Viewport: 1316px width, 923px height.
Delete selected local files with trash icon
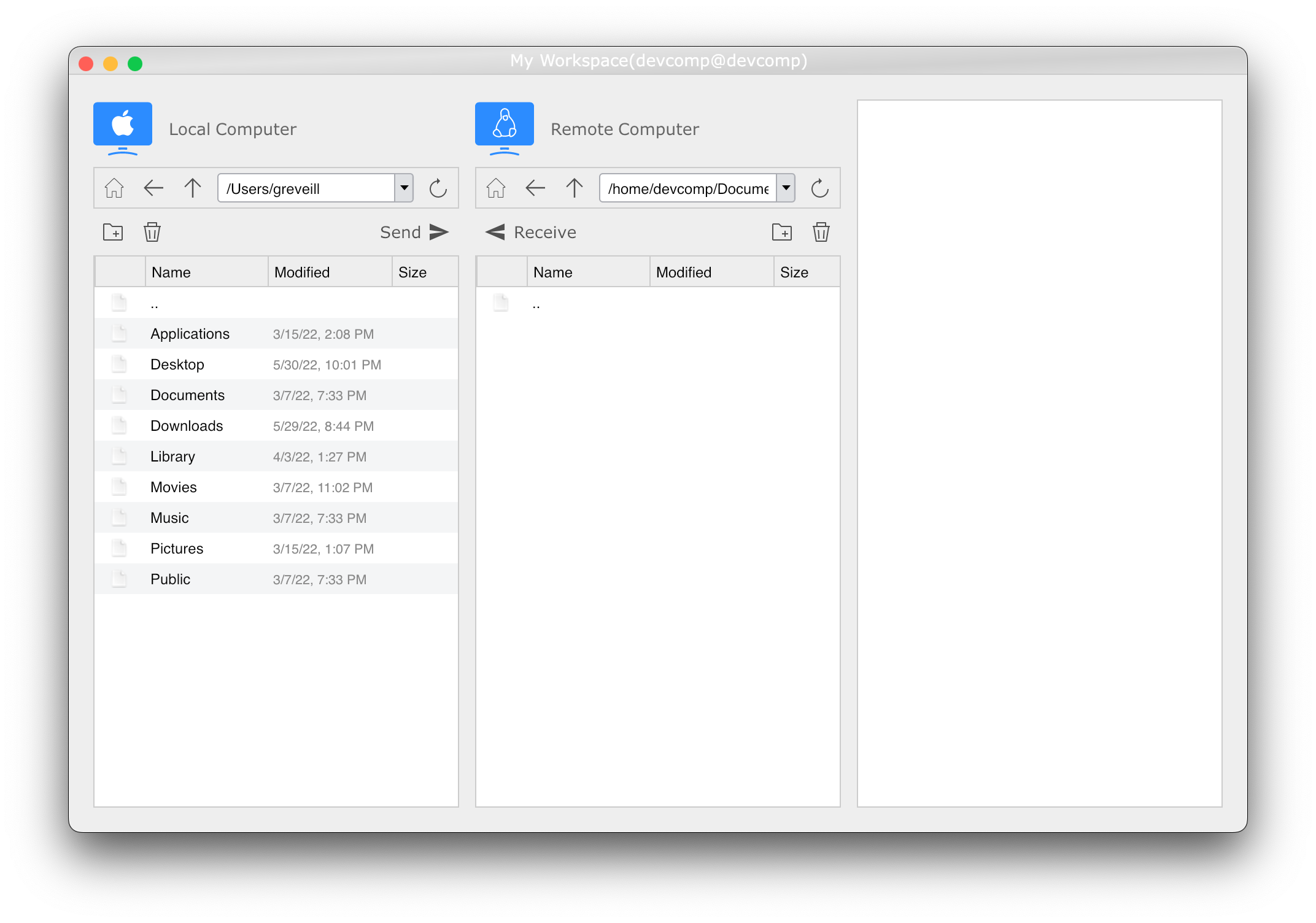point(152,232)
